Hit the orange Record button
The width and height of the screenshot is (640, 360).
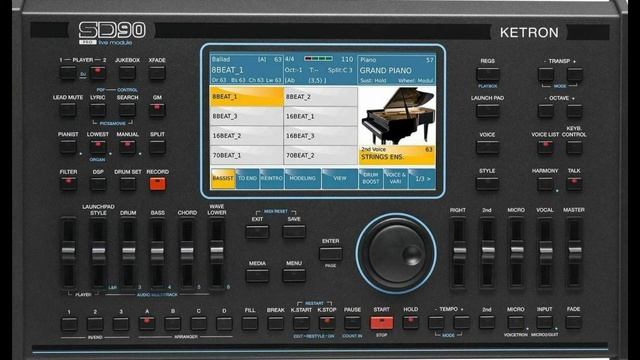pyautogui.click(x=158, y=184)
